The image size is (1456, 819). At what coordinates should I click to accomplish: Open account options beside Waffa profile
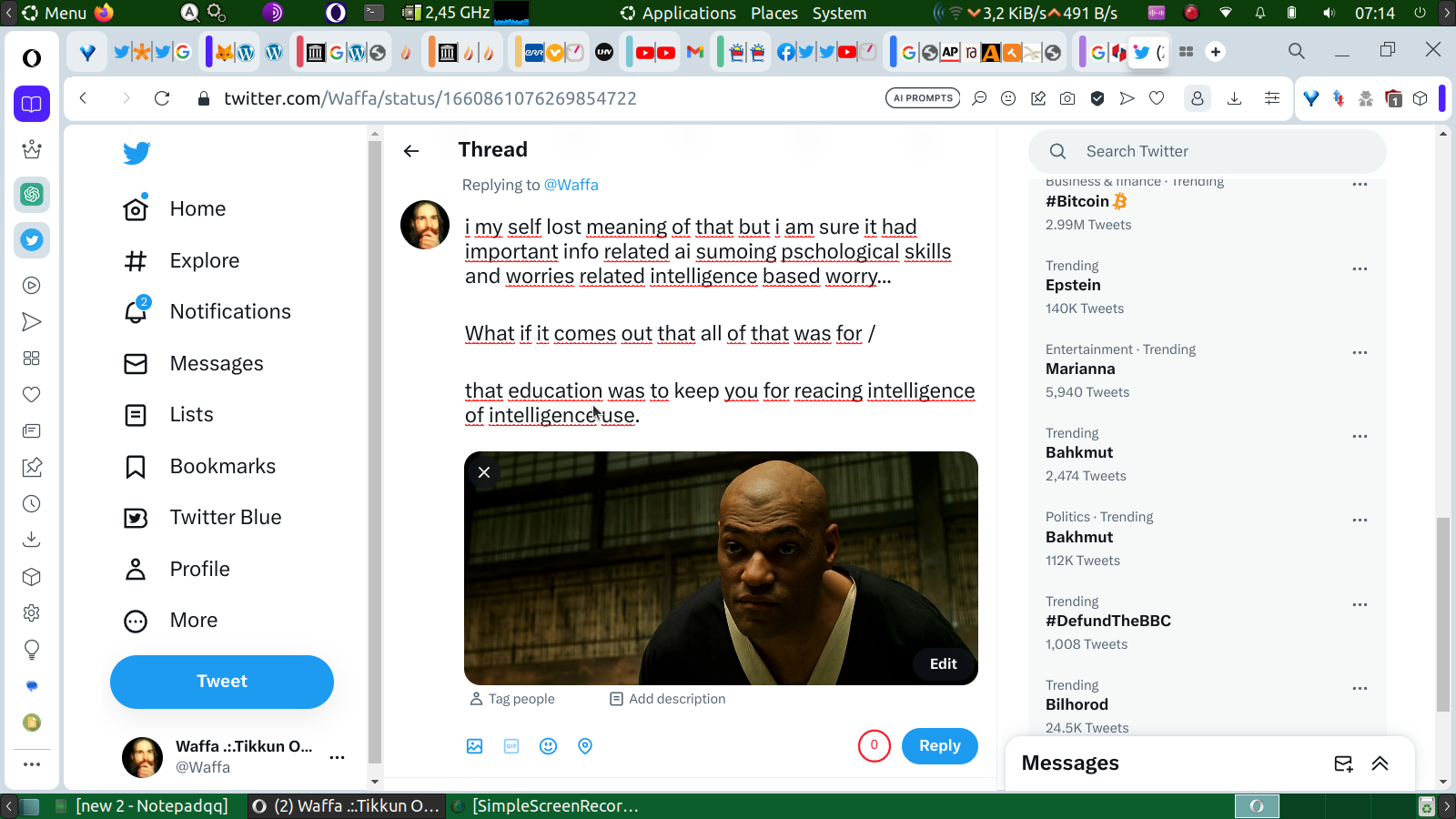337,757
